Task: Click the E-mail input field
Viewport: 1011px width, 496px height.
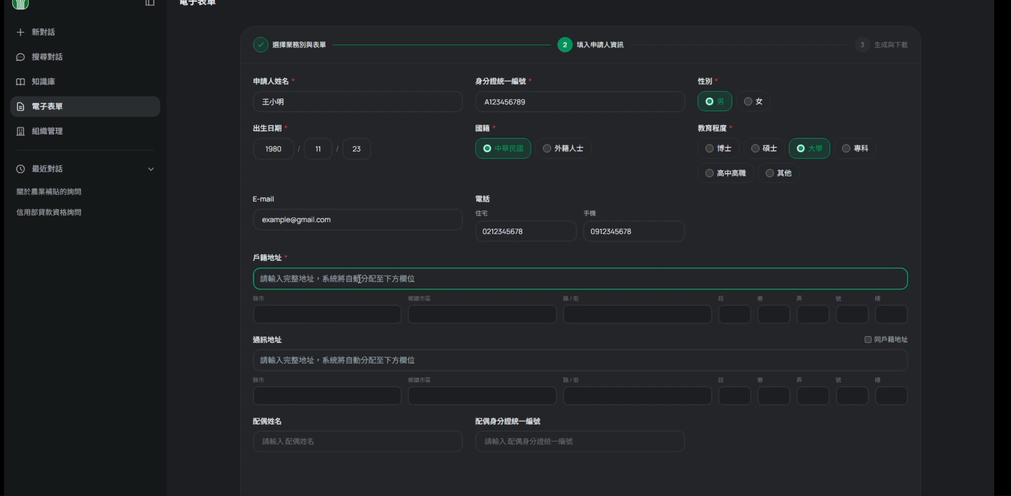Action: pyautogui.click(x=358, y=220)
